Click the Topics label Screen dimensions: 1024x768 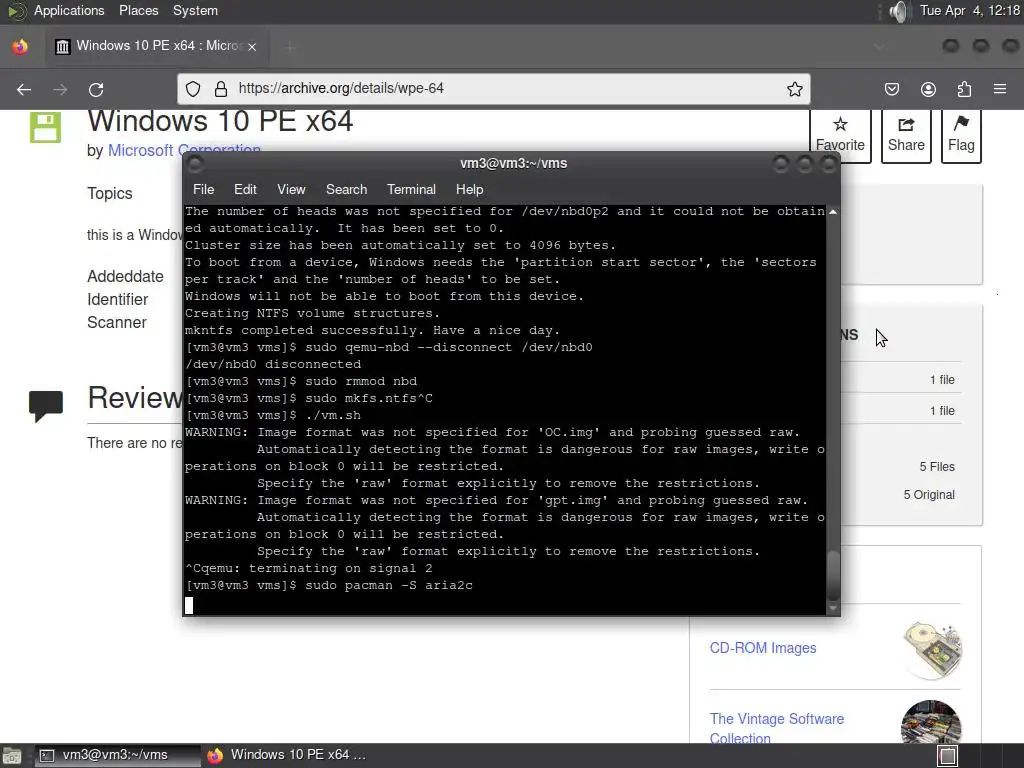110,193
